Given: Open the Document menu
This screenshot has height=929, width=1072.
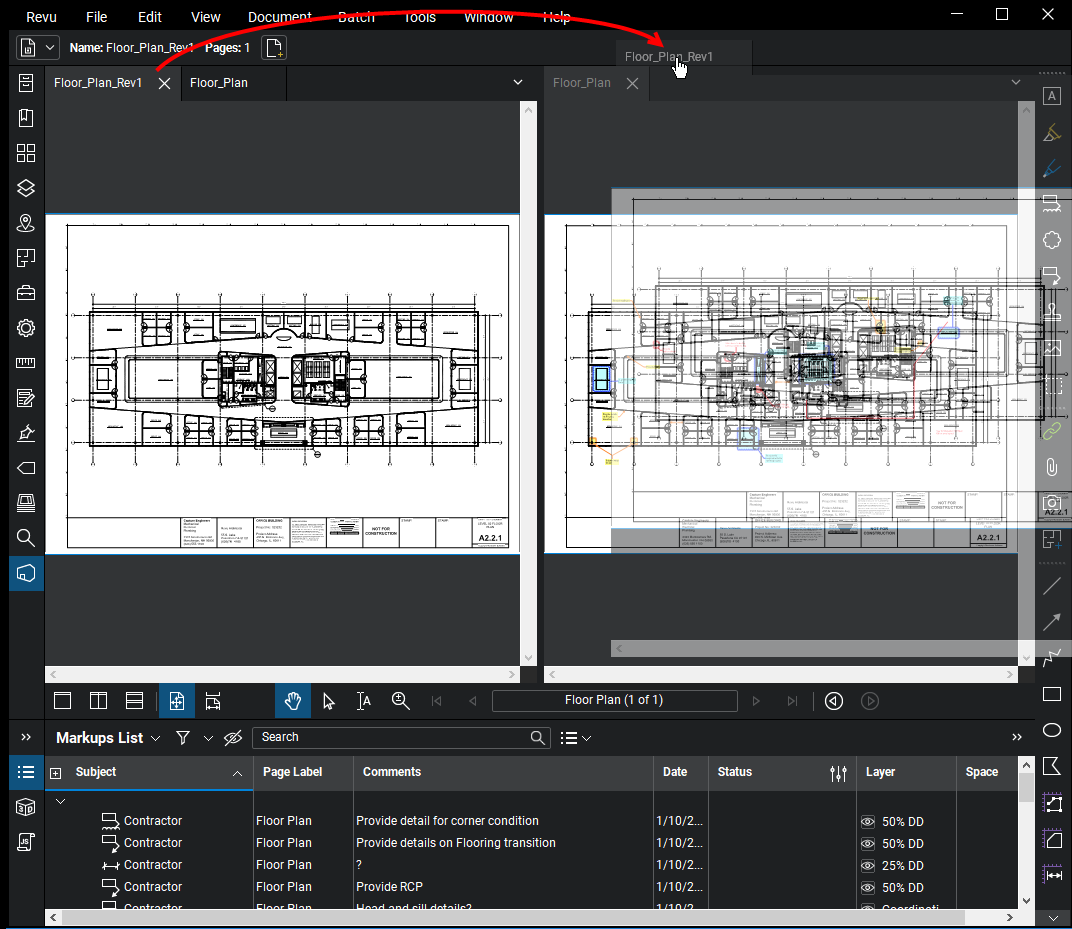Looking at the screenshot, I should (279, 17).
